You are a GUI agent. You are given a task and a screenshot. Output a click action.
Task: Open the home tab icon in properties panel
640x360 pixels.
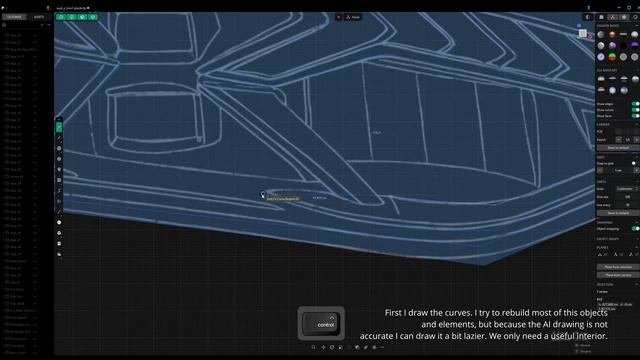click(601, 17)
